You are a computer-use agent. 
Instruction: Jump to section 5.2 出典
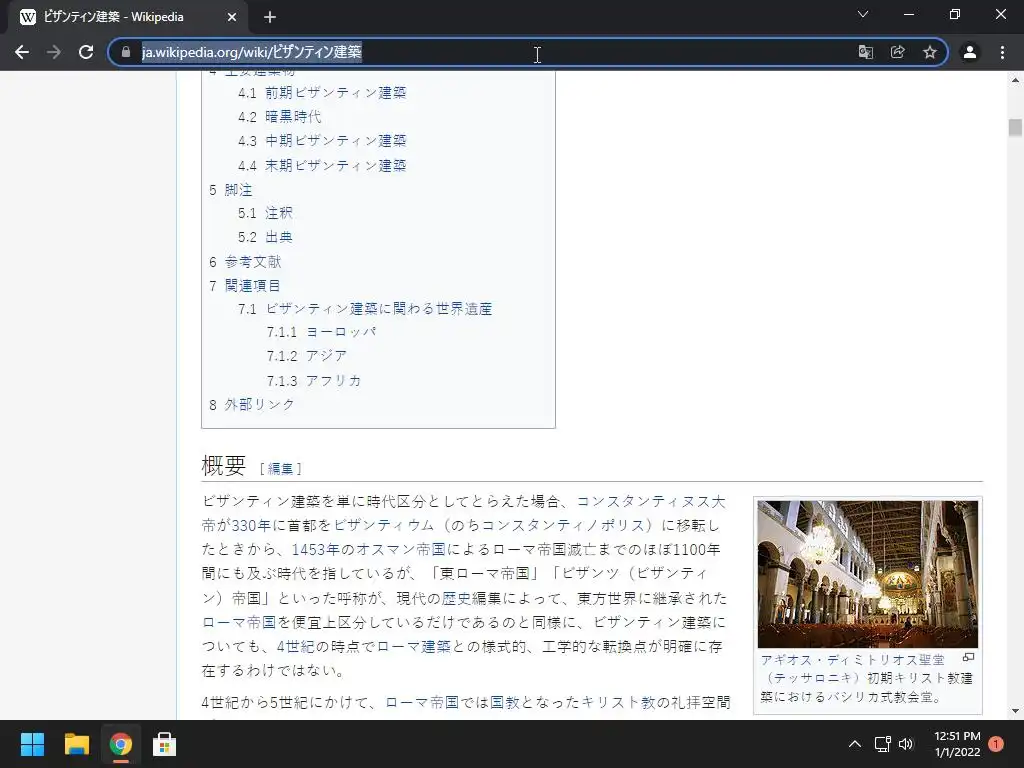point(265,237)
